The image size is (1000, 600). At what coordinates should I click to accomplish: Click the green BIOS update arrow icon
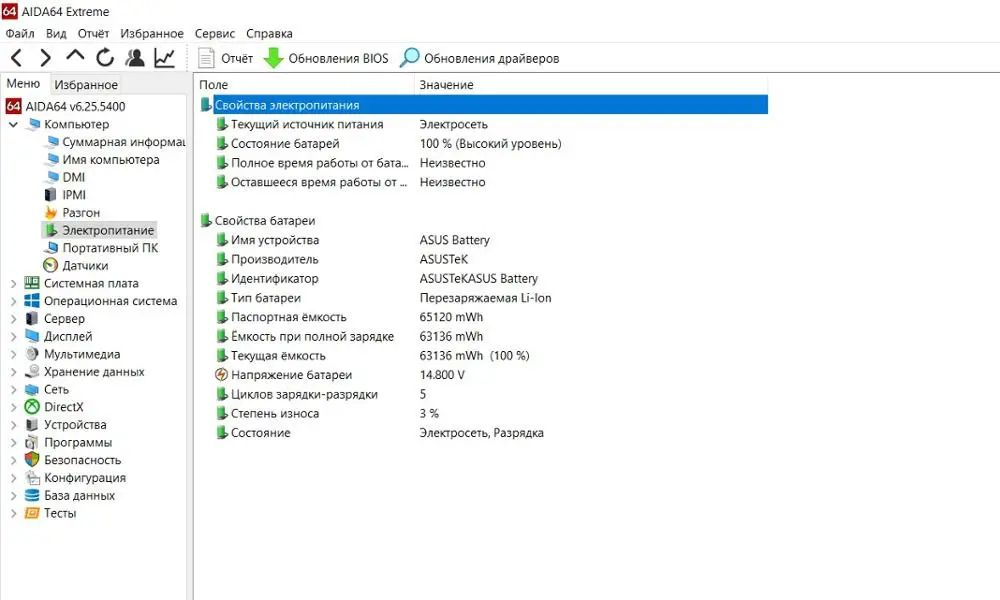click(x=274, y=58)
